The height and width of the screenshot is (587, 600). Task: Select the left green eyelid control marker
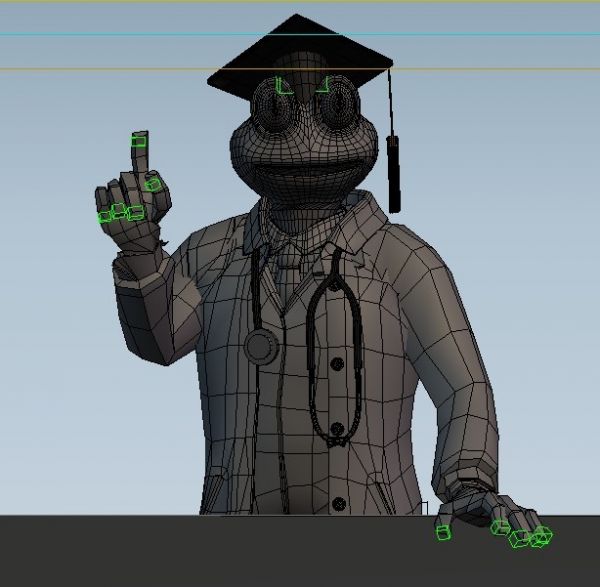click(282, 87)
